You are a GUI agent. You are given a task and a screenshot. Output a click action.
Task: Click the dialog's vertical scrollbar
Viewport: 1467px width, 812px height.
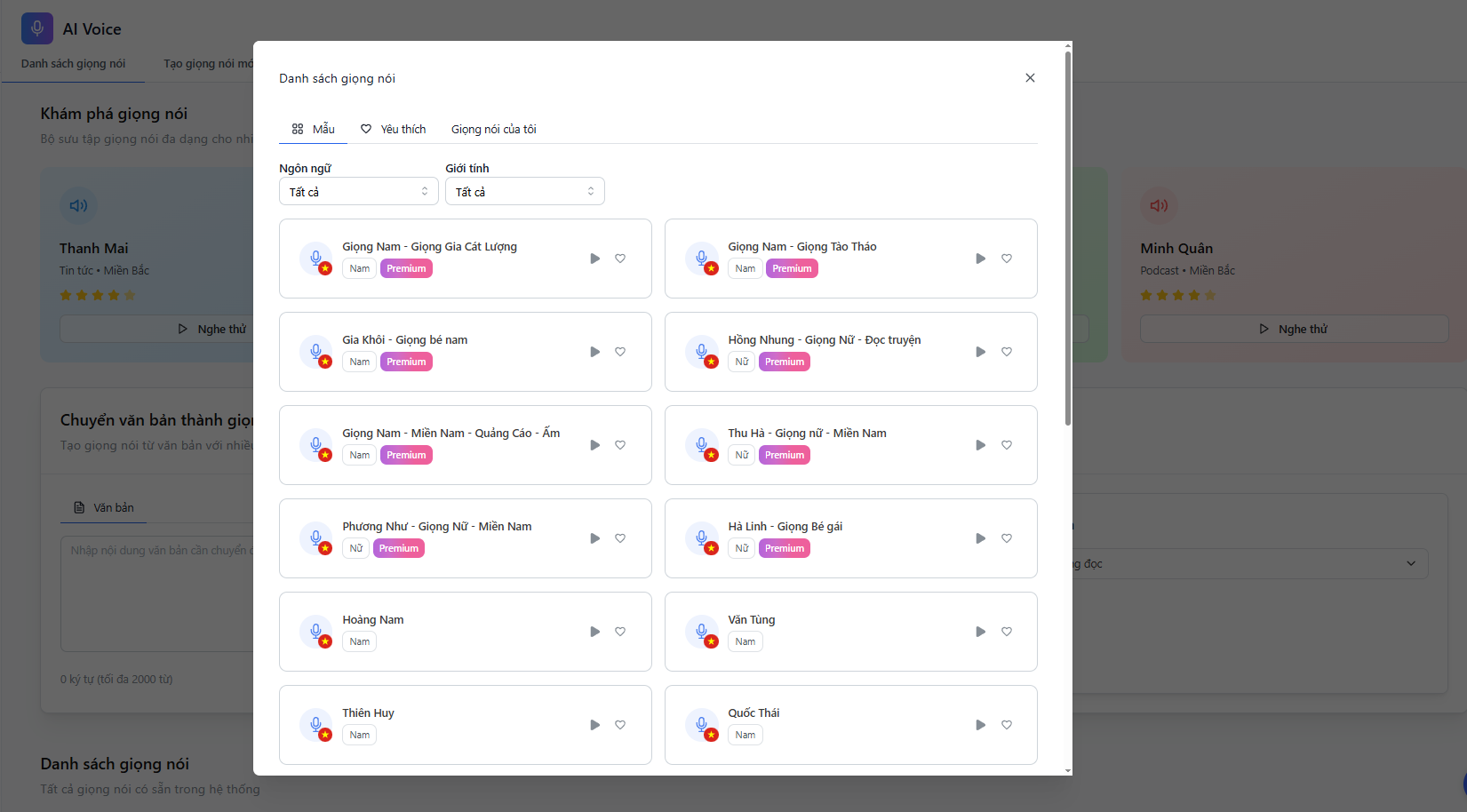click(1067, 240)
